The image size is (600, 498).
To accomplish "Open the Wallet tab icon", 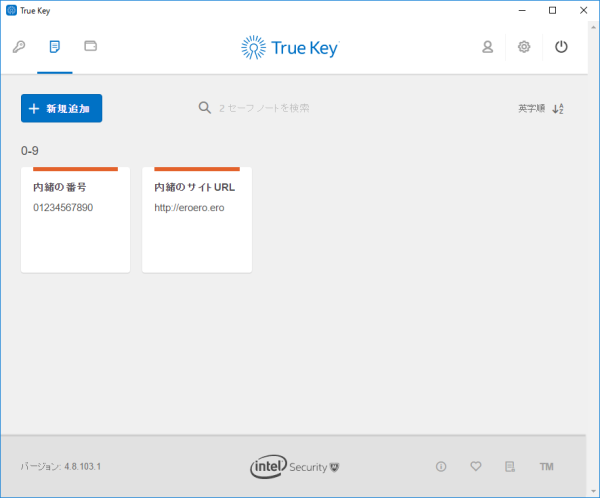I will 91,46.
